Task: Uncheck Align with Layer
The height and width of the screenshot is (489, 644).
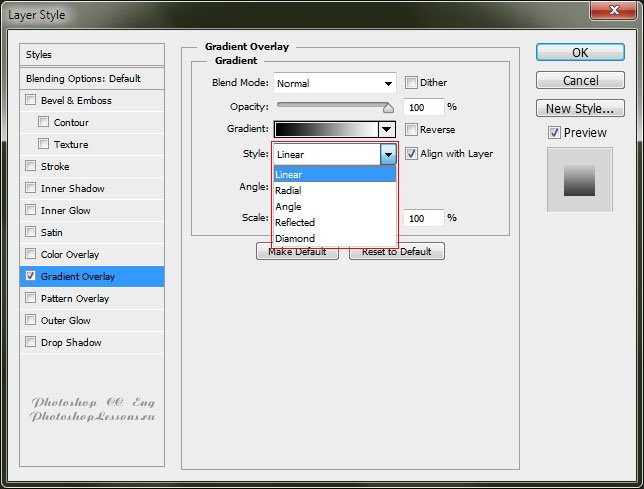Action: [x=412, y=154]
